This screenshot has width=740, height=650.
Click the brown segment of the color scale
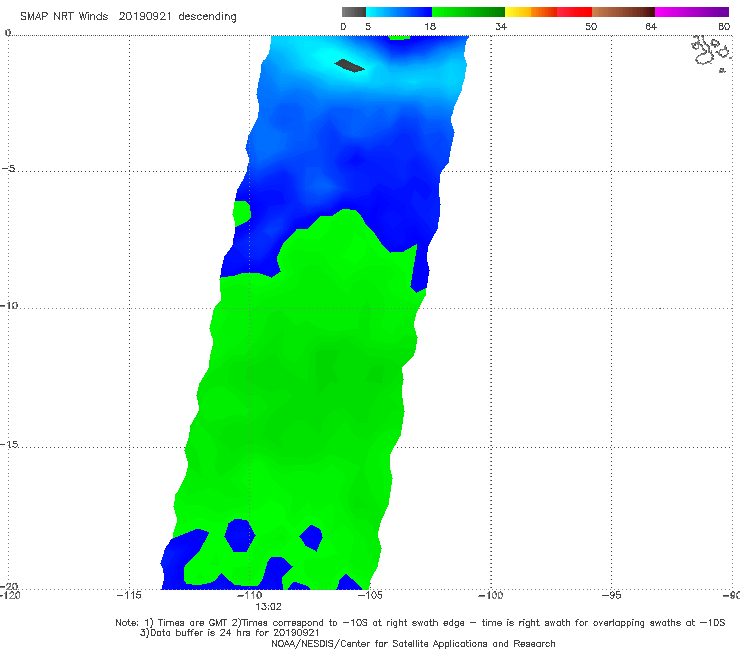point(623,12)
